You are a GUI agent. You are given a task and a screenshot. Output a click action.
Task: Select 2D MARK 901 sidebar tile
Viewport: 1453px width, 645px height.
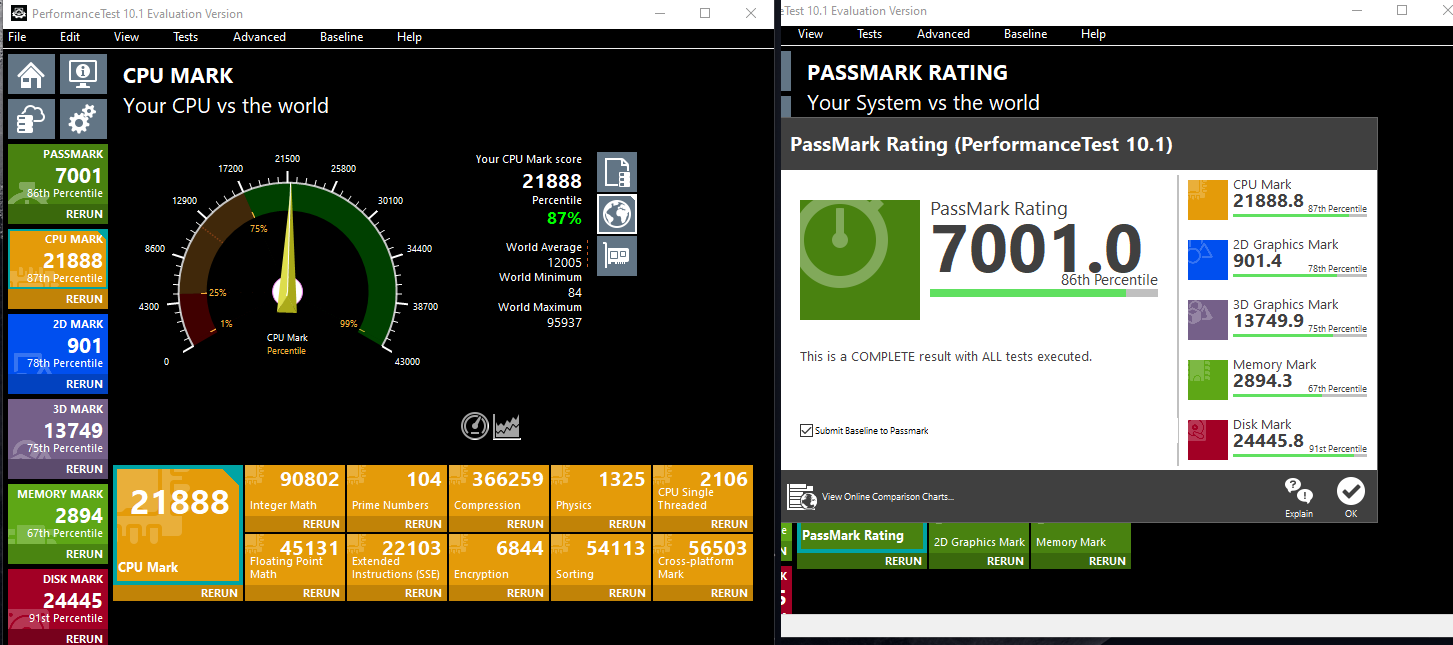58,345
